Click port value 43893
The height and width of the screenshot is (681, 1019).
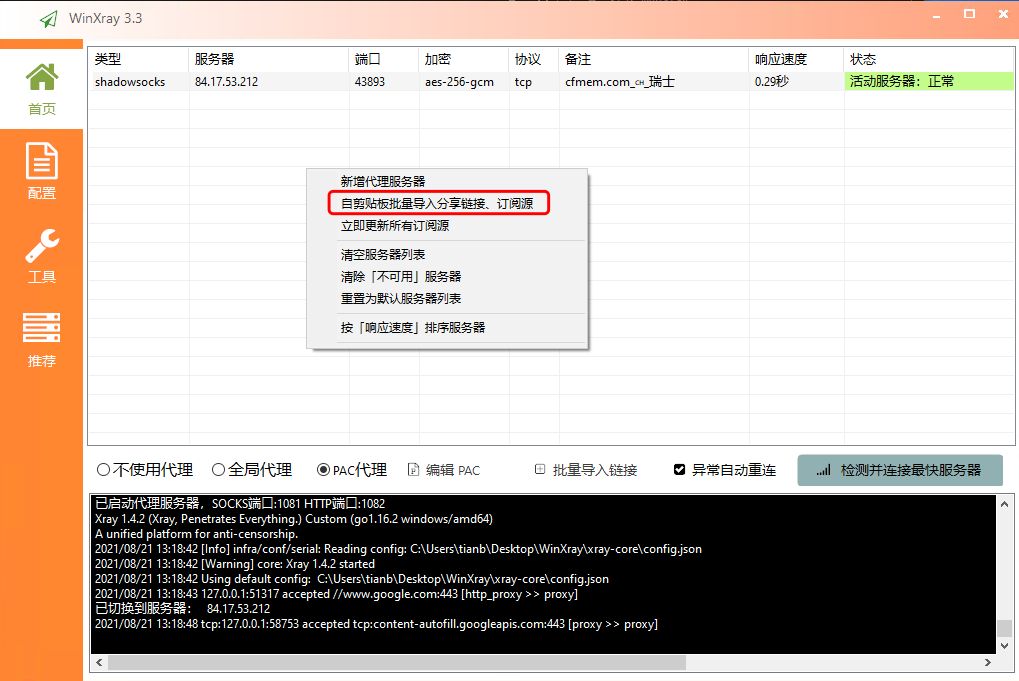point(370,82)
